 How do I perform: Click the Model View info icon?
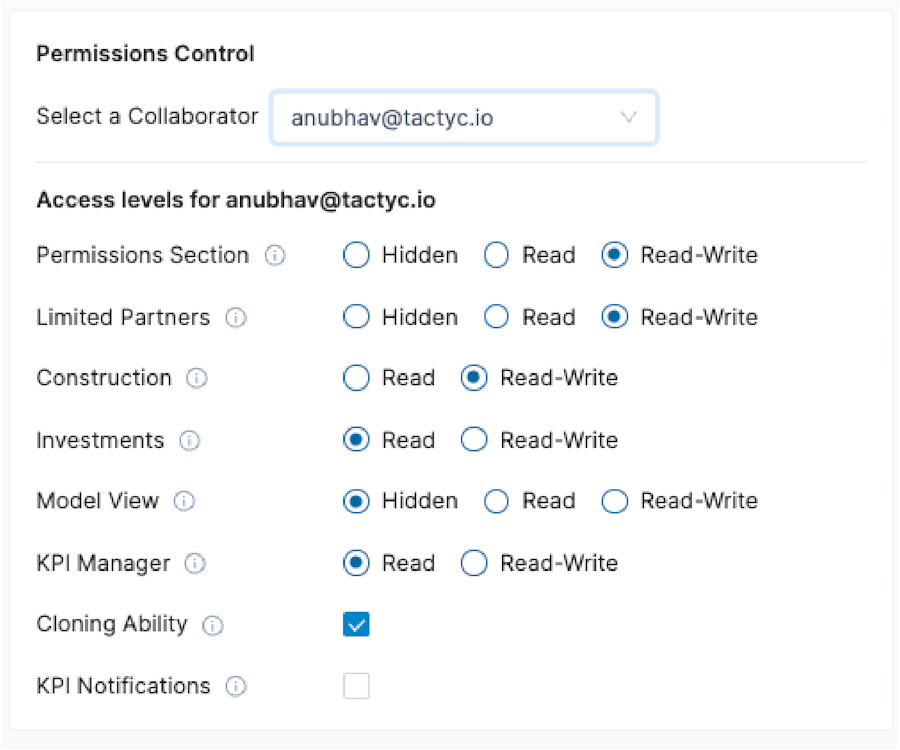pyautogui.click(x=184, y=501)
